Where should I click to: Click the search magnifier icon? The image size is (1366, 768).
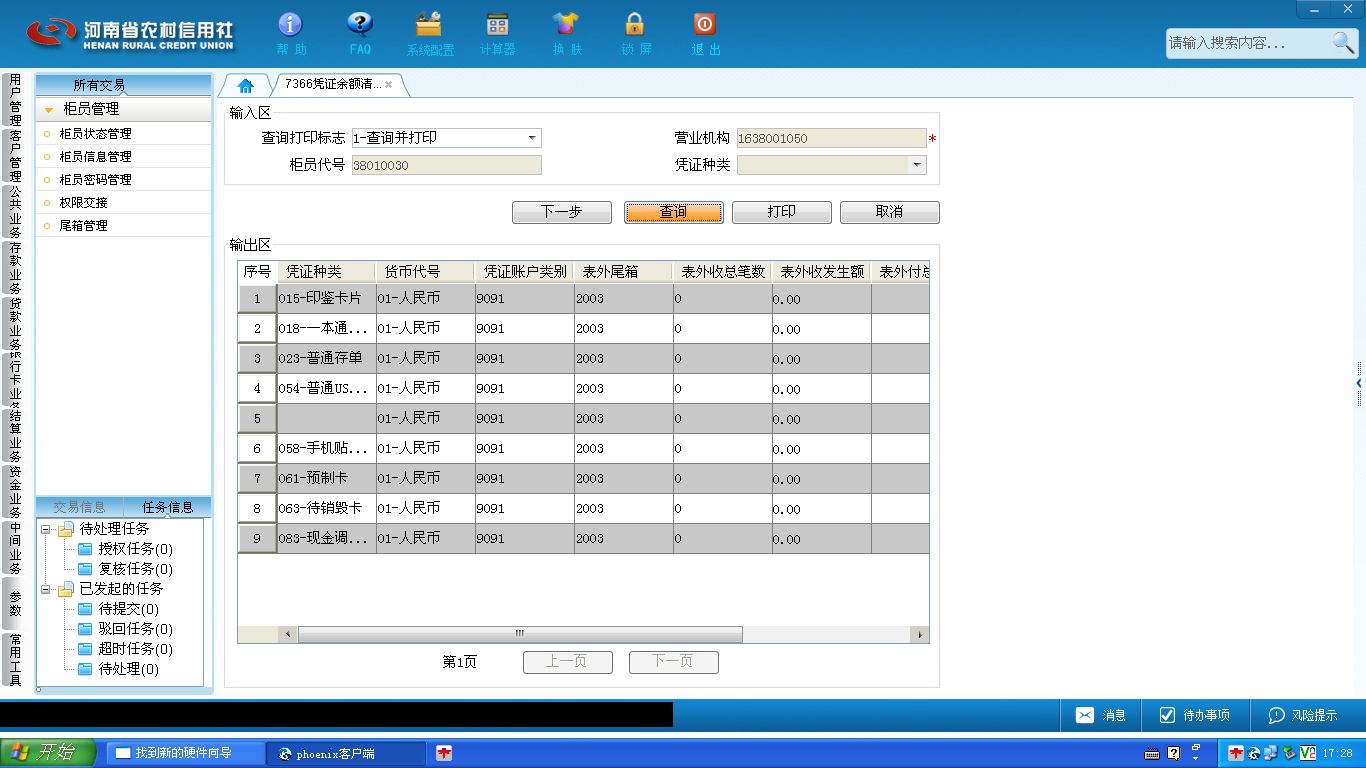tap(1343, 42)
